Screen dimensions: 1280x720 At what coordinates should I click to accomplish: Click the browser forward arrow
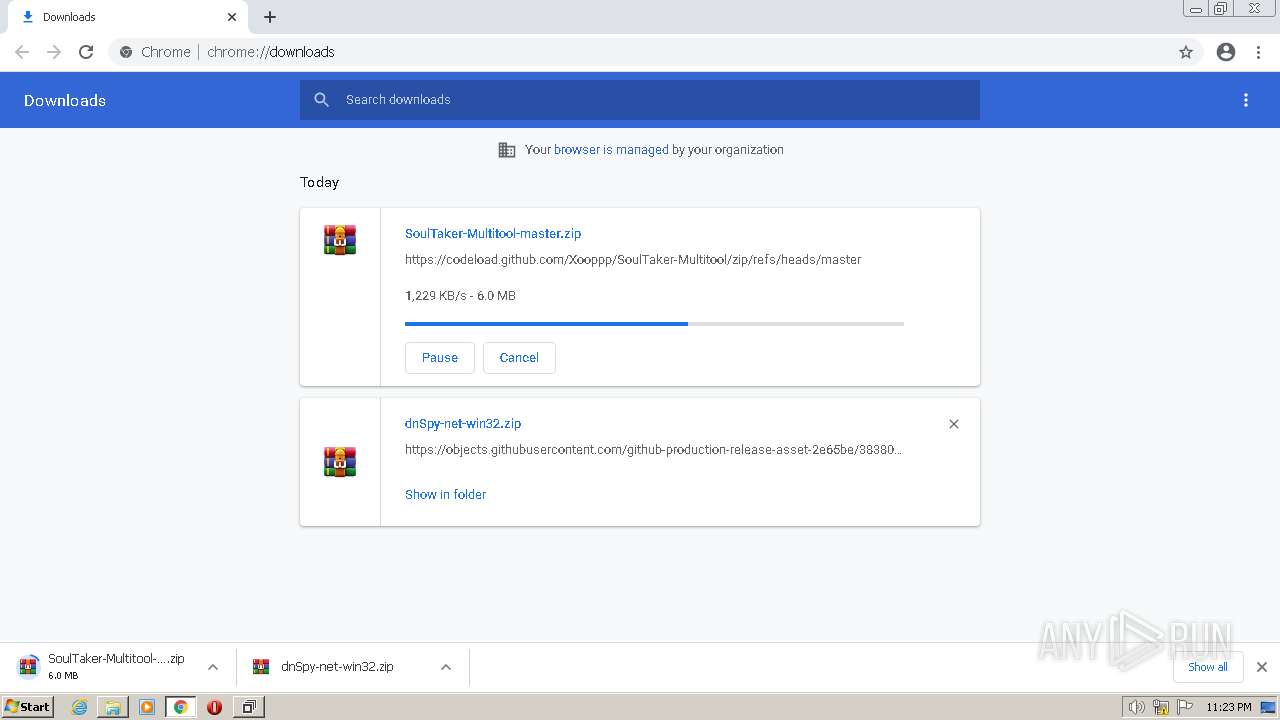pos(54,52)
